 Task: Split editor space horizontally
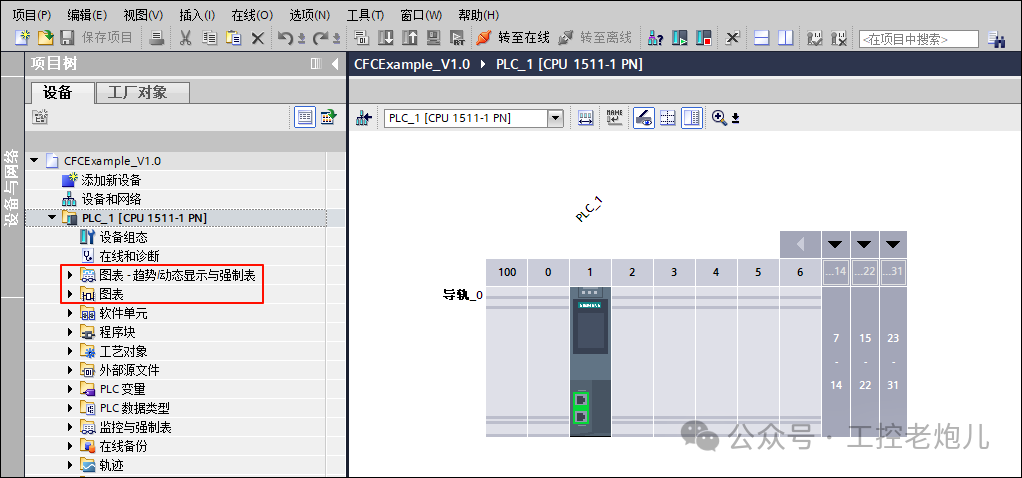pyautogui.click(x=762, y=38)
